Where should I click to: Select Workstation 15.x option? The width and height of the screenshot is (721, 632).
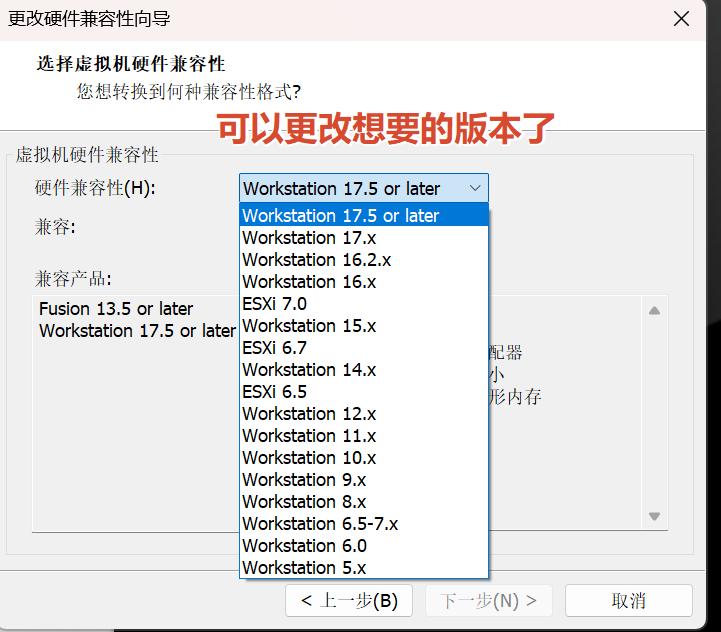[x=364, y=326]
